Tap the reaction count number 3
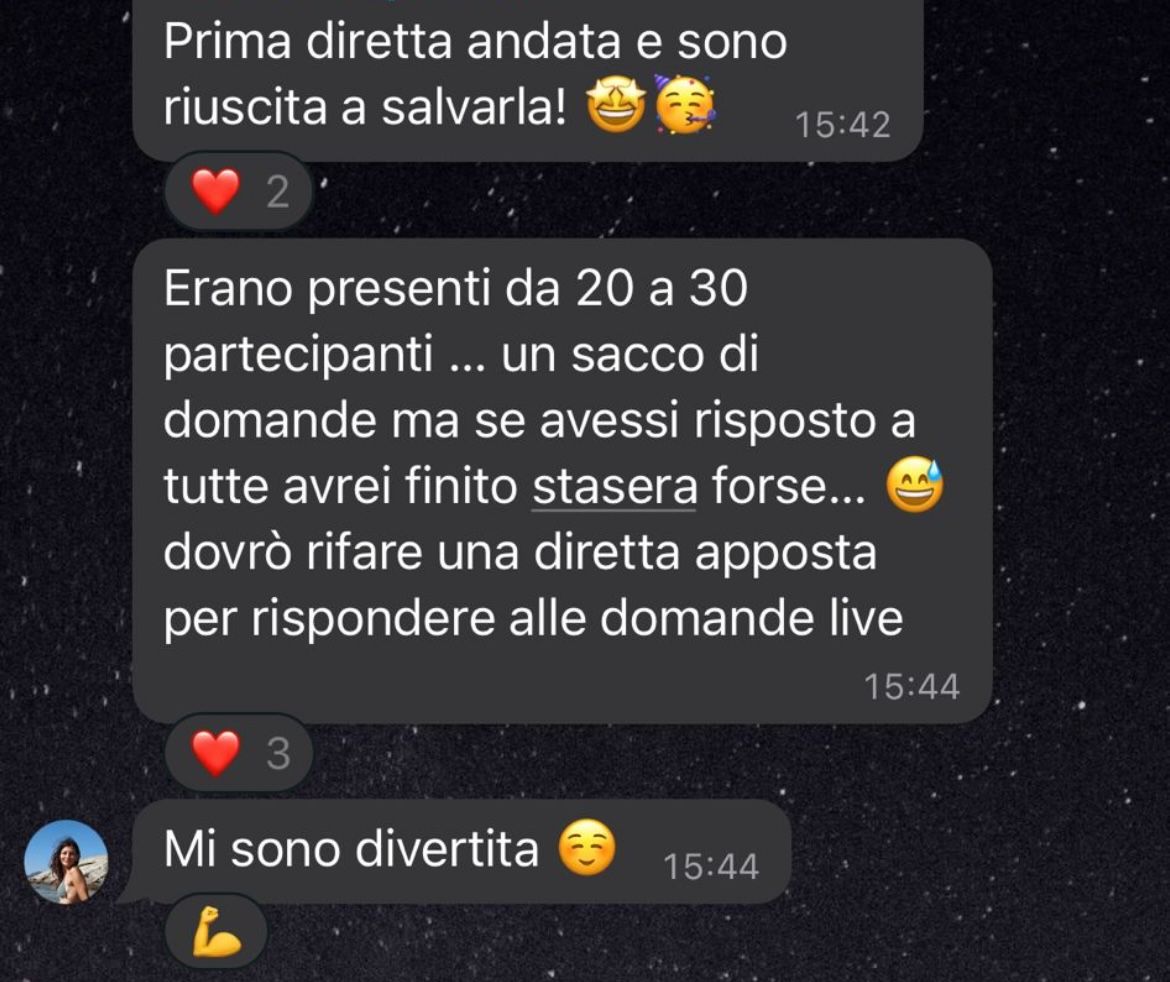This screenshot has height=982, width=1170. tap(278, 753)
